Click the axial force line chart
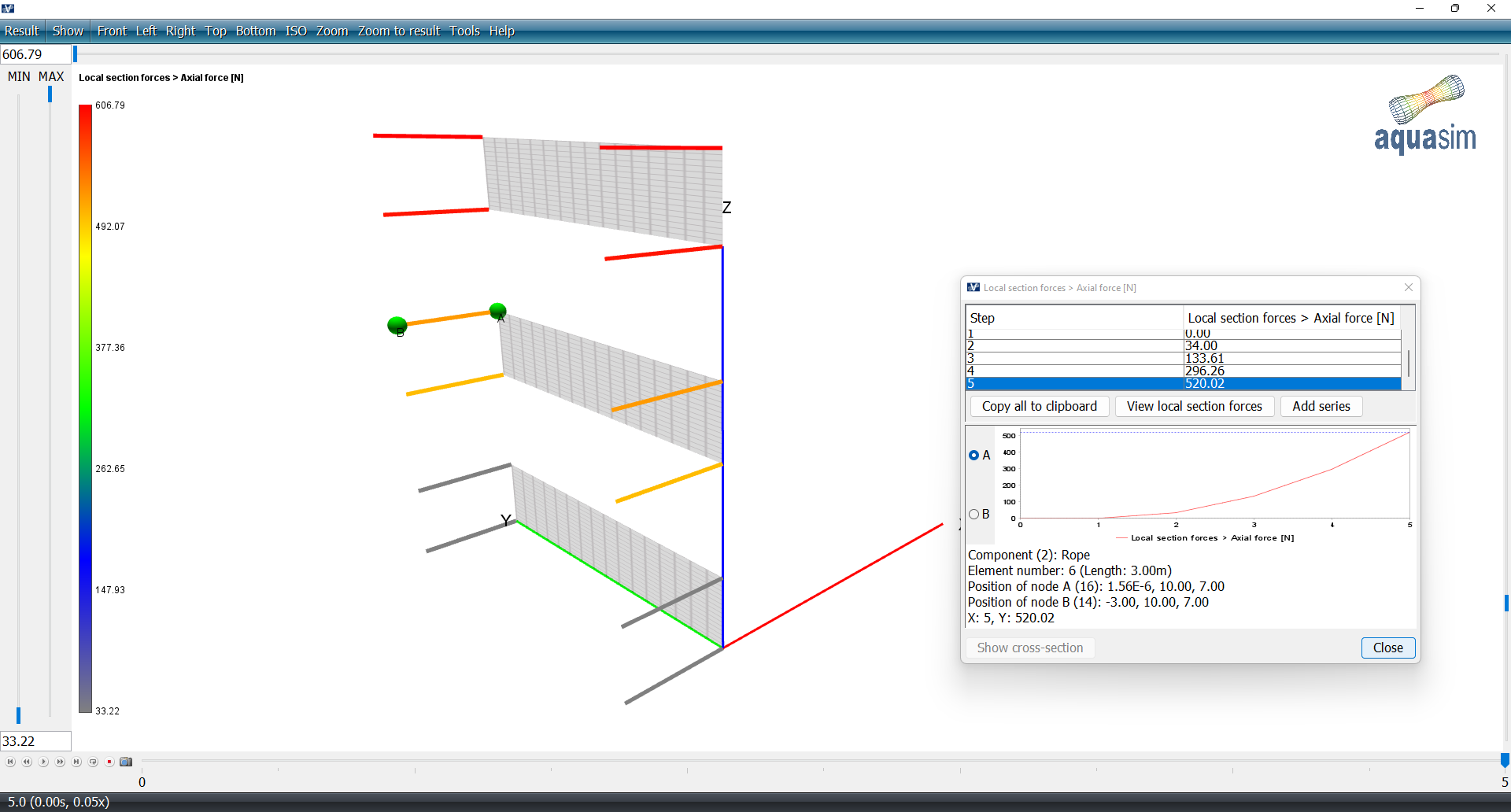Viewport: 1511px width, 812px height. tap(1214, 474)
